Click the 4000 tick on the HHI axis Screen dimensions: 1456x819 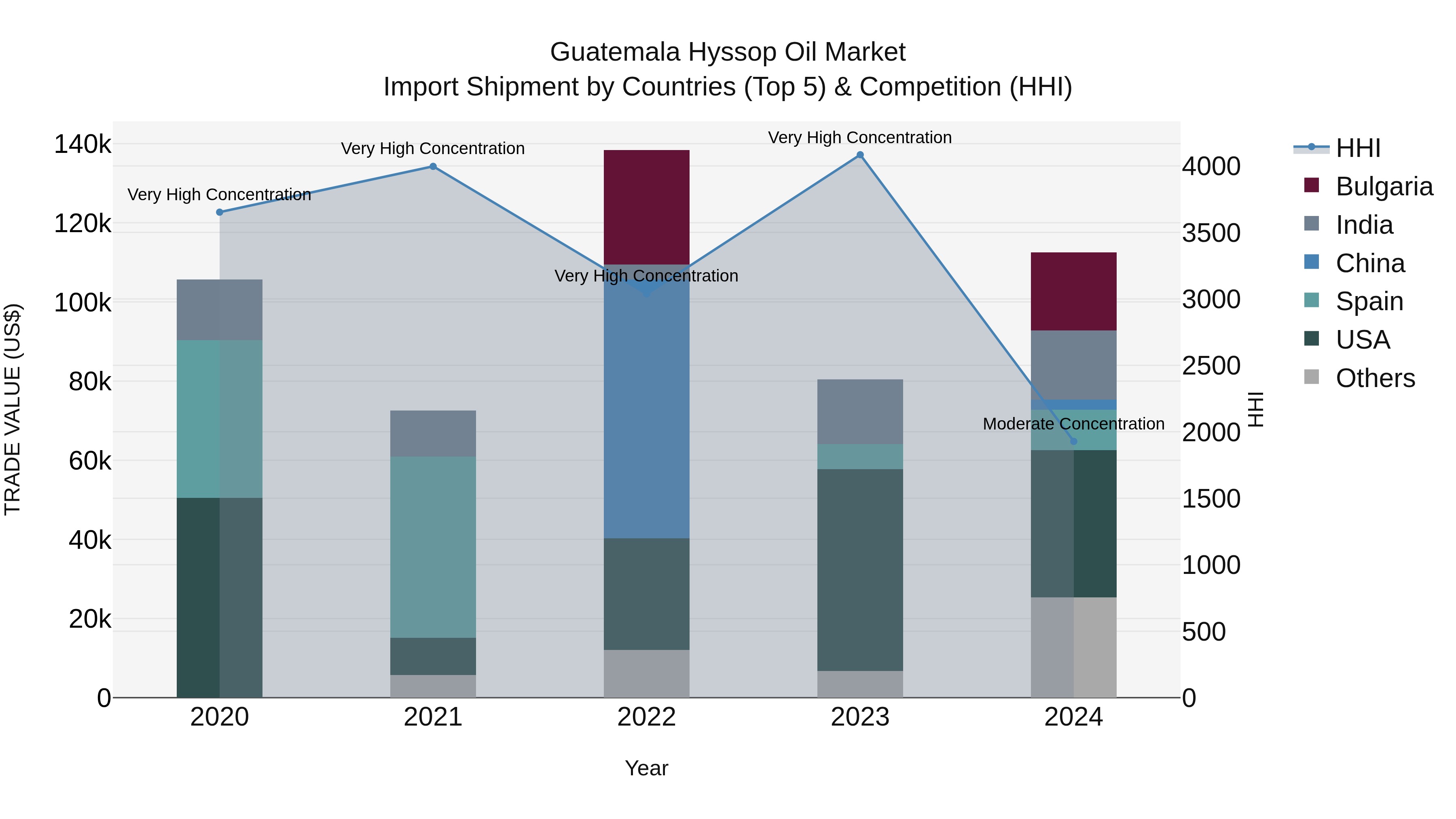tap(1212, 167)
